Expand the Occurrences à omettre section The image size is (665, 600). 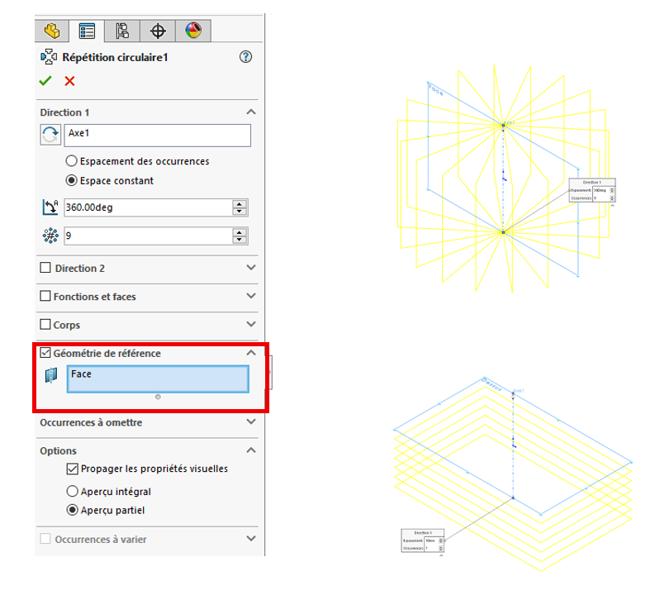pos(250,422)
